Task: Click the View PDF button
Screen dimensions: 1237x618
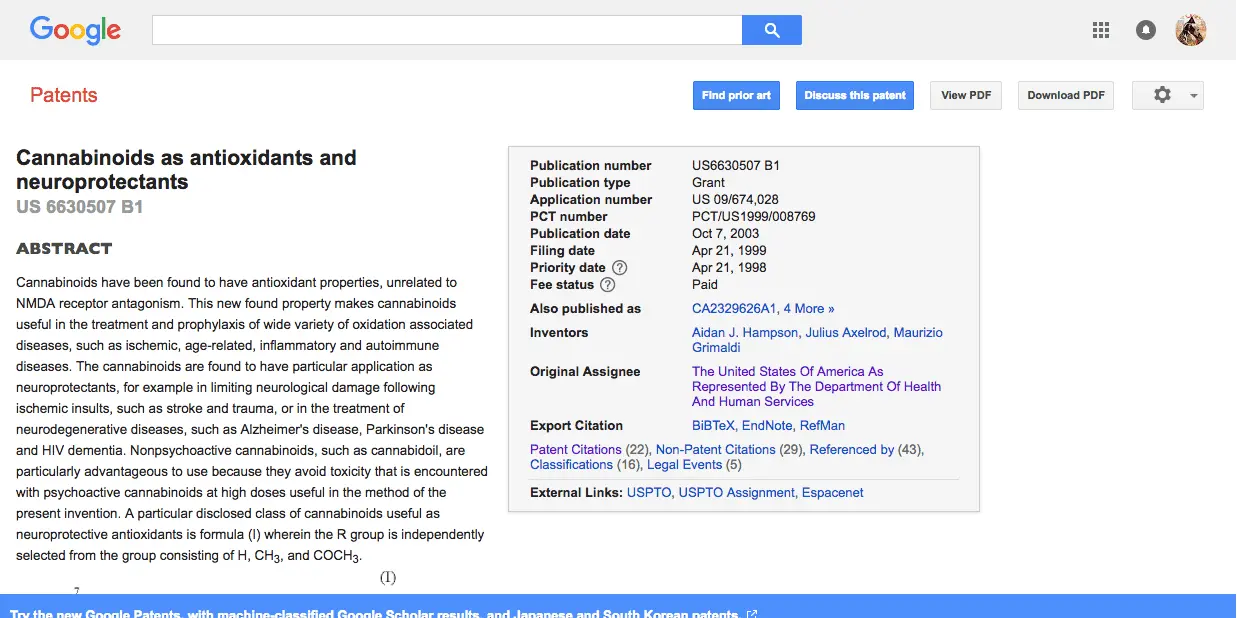Action: coord(966,95)
